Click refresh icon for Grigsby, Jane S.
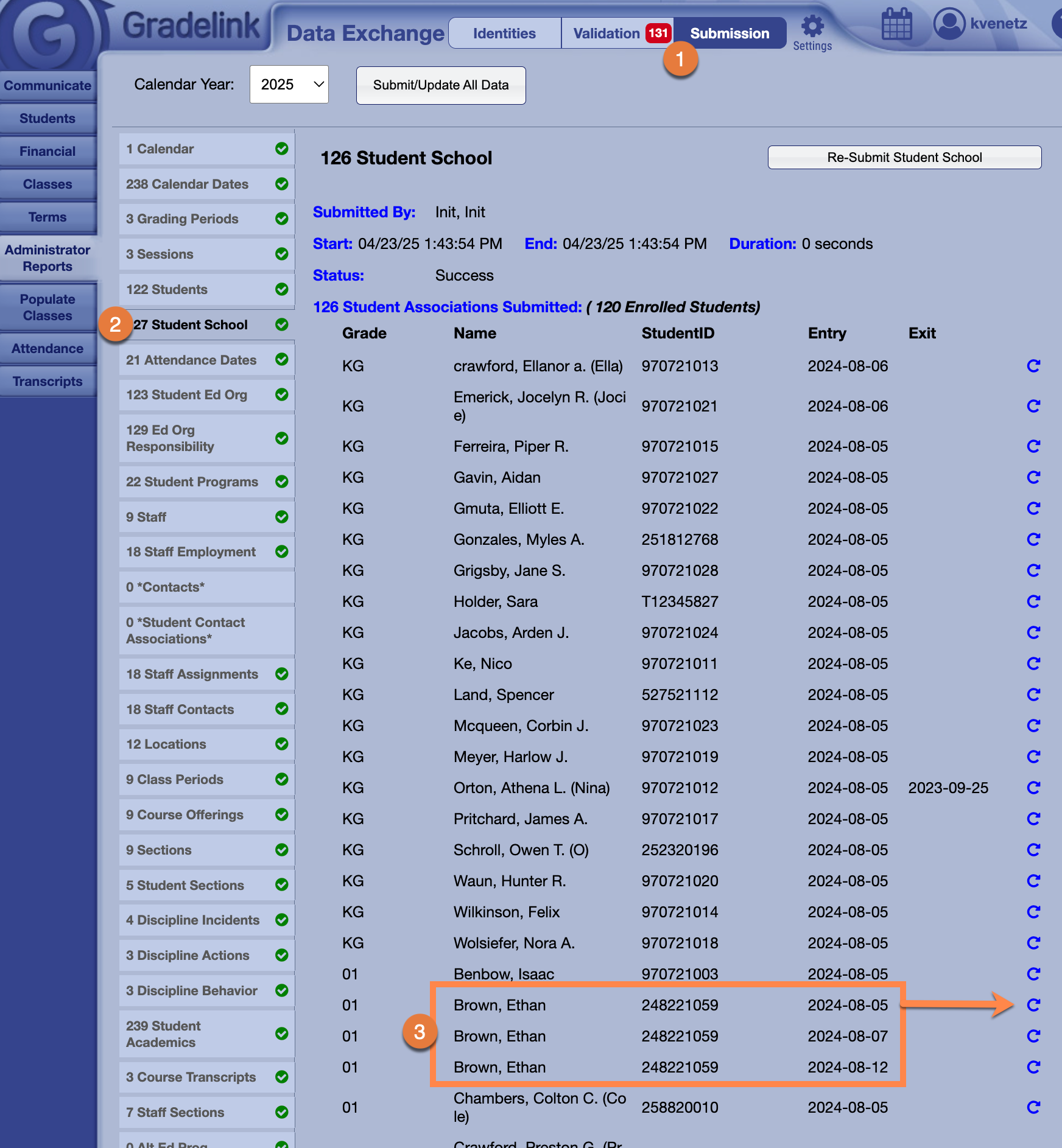The image size is (1062, 1148). click(1033, 570)
